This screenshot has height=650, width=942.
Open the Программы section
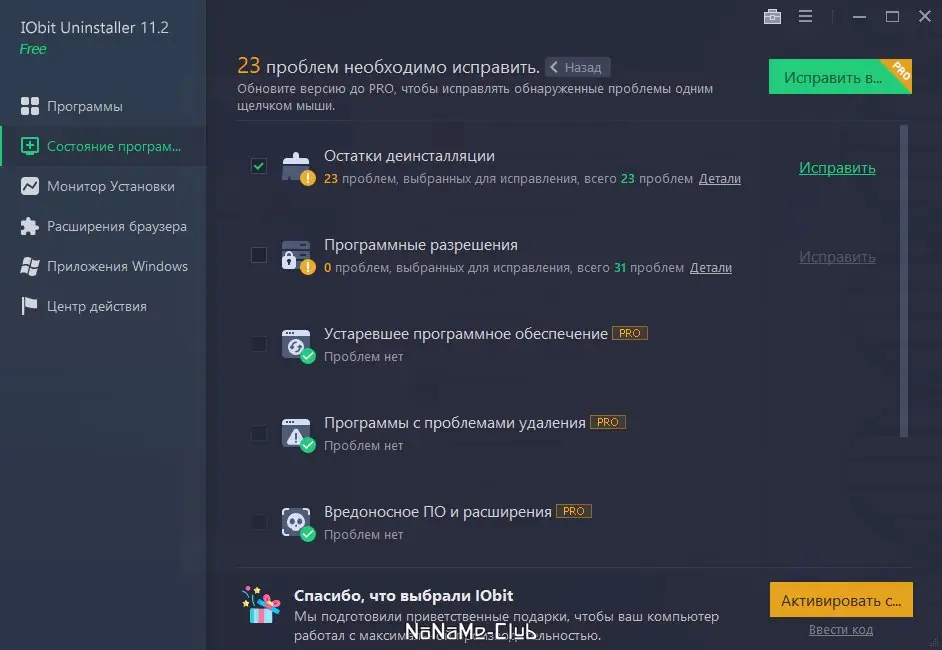tap(103, 106)
